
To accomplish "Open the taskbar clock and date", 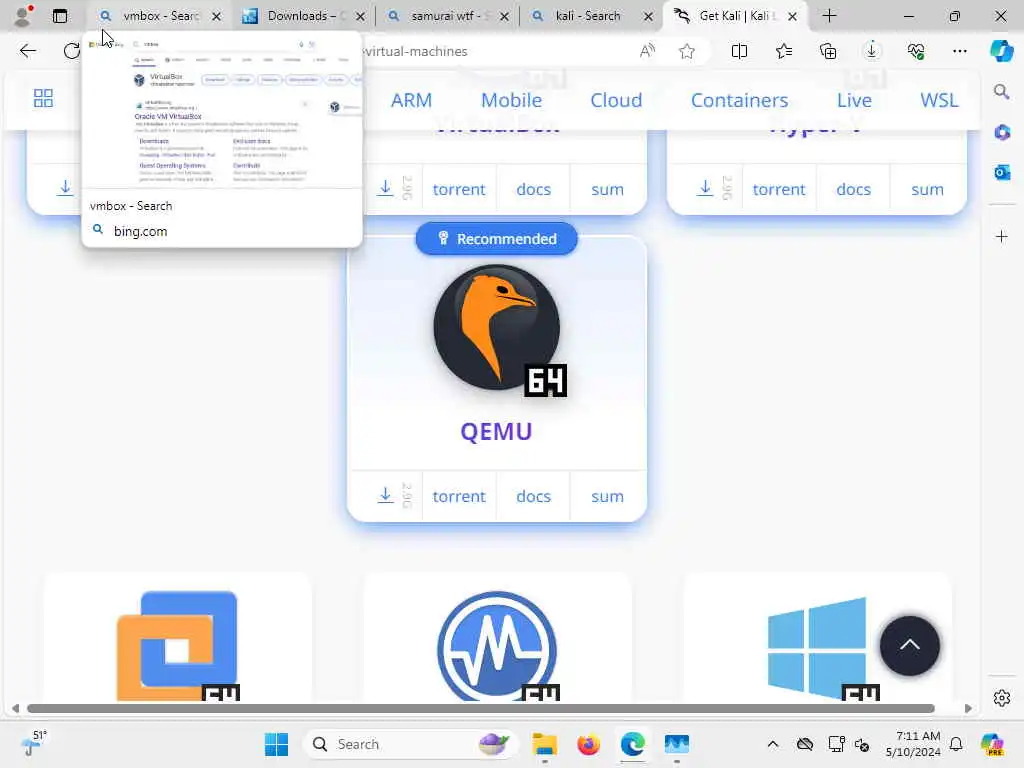I will tap(914, 744).
